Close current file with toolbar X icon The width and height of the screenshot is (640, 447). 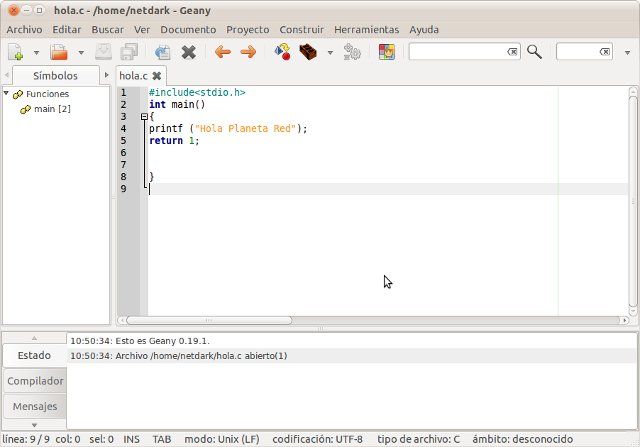[188, 52]
